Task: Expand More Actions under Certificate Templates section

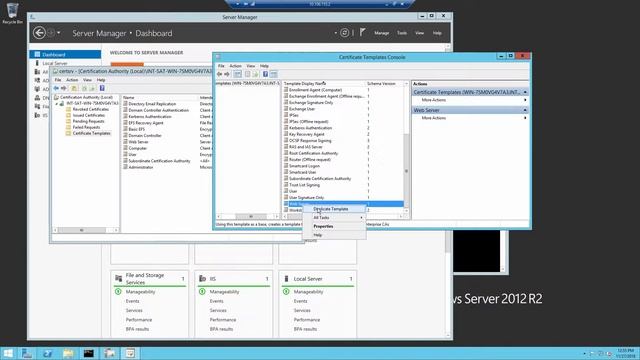Action: pyautogui.click(x=471, y=100)
